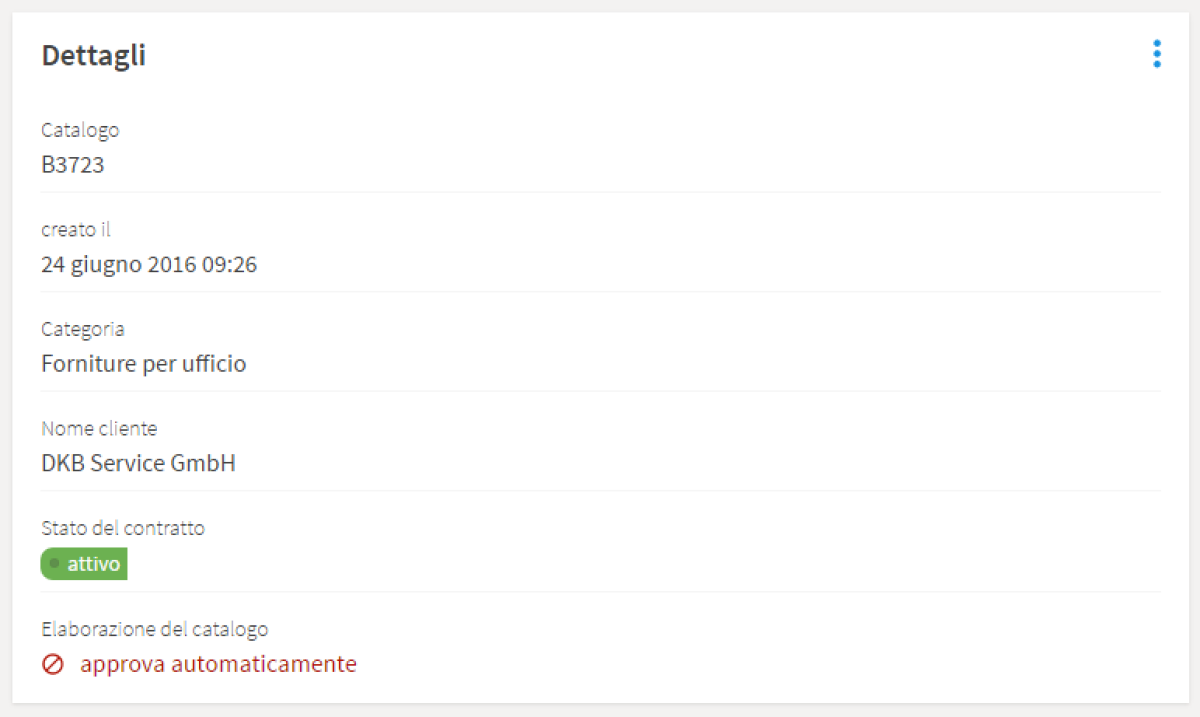Click DKB Service GmbH customer name

point(138,464)
